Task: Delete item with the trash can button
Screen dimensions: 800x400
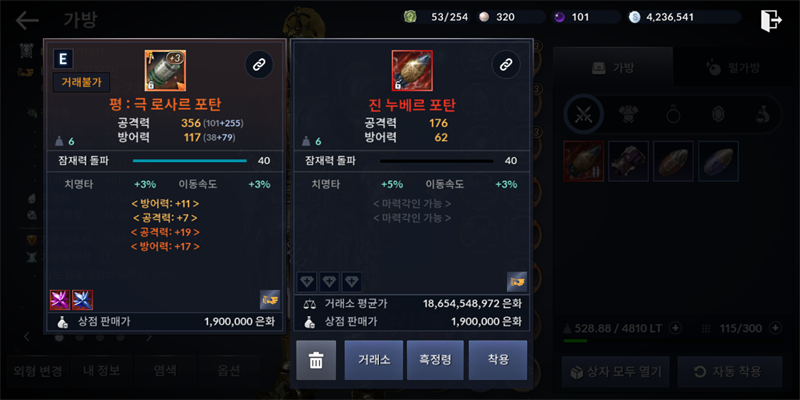Action: tap(316, 360)
